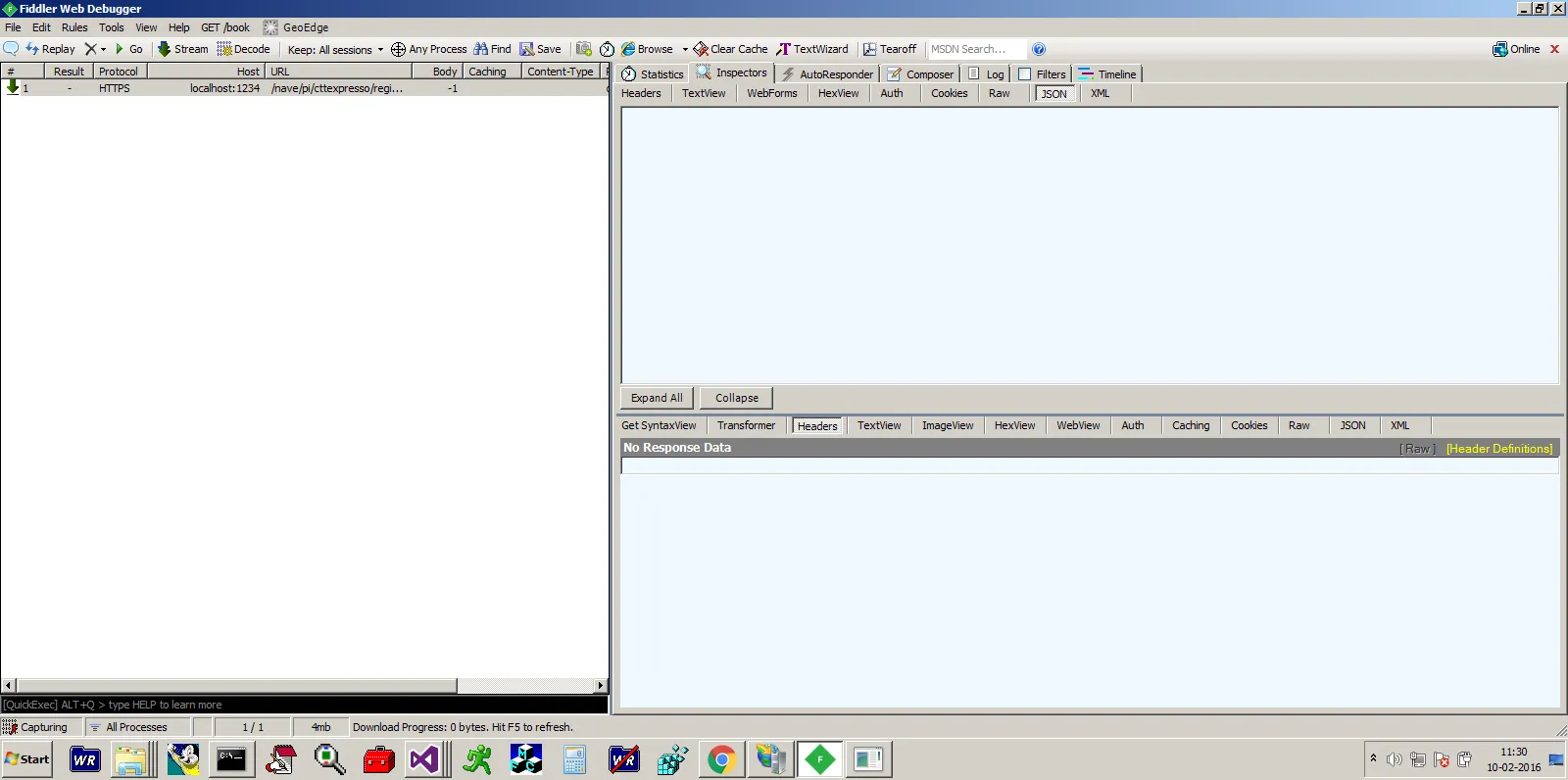Screen dimensions: 1568x780
Task: Switch to the AutoResponder tab
Action: [x=827, y=73]
